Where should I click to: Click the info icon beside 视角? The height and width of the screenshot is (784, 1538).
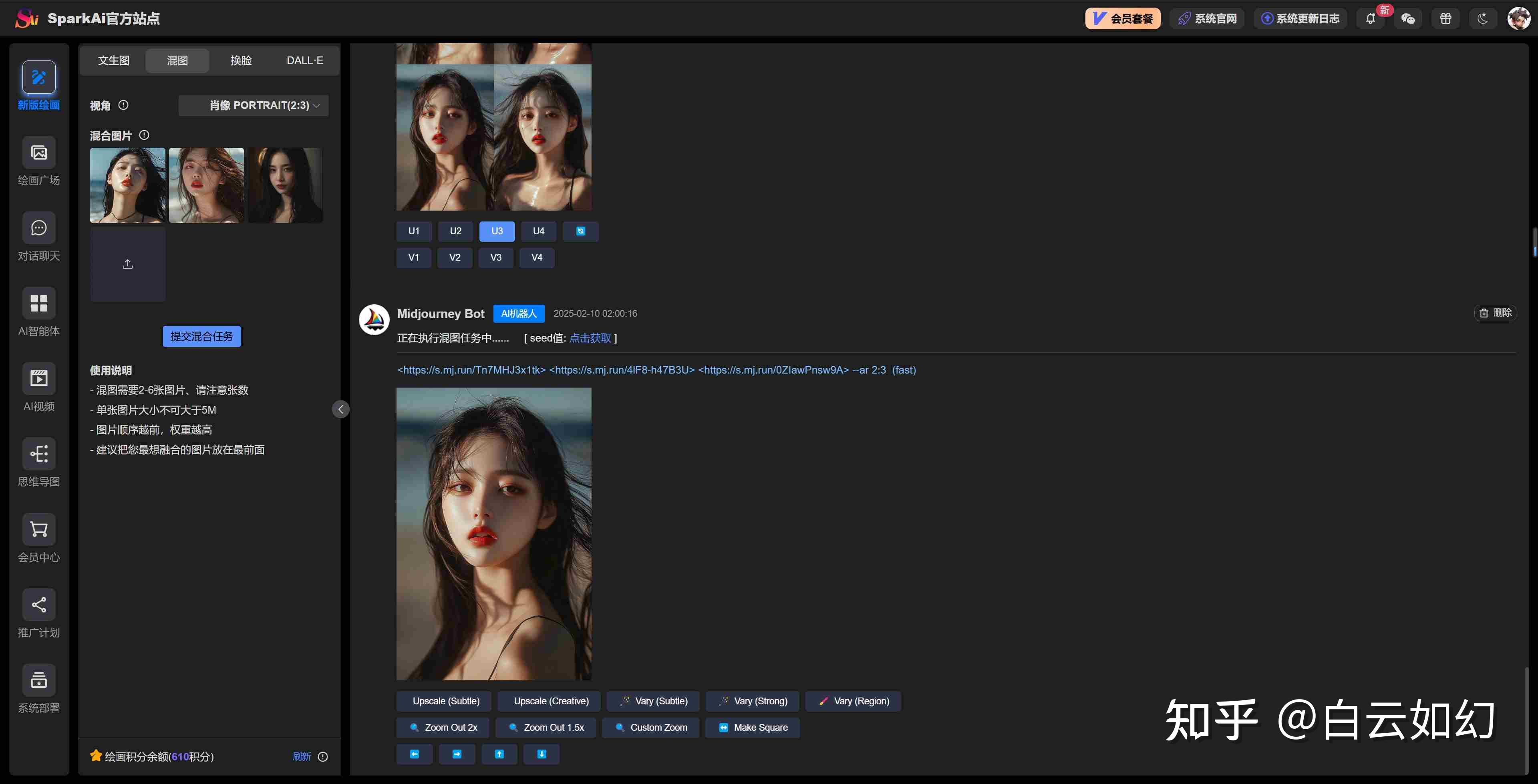click(x=124, y=105)
